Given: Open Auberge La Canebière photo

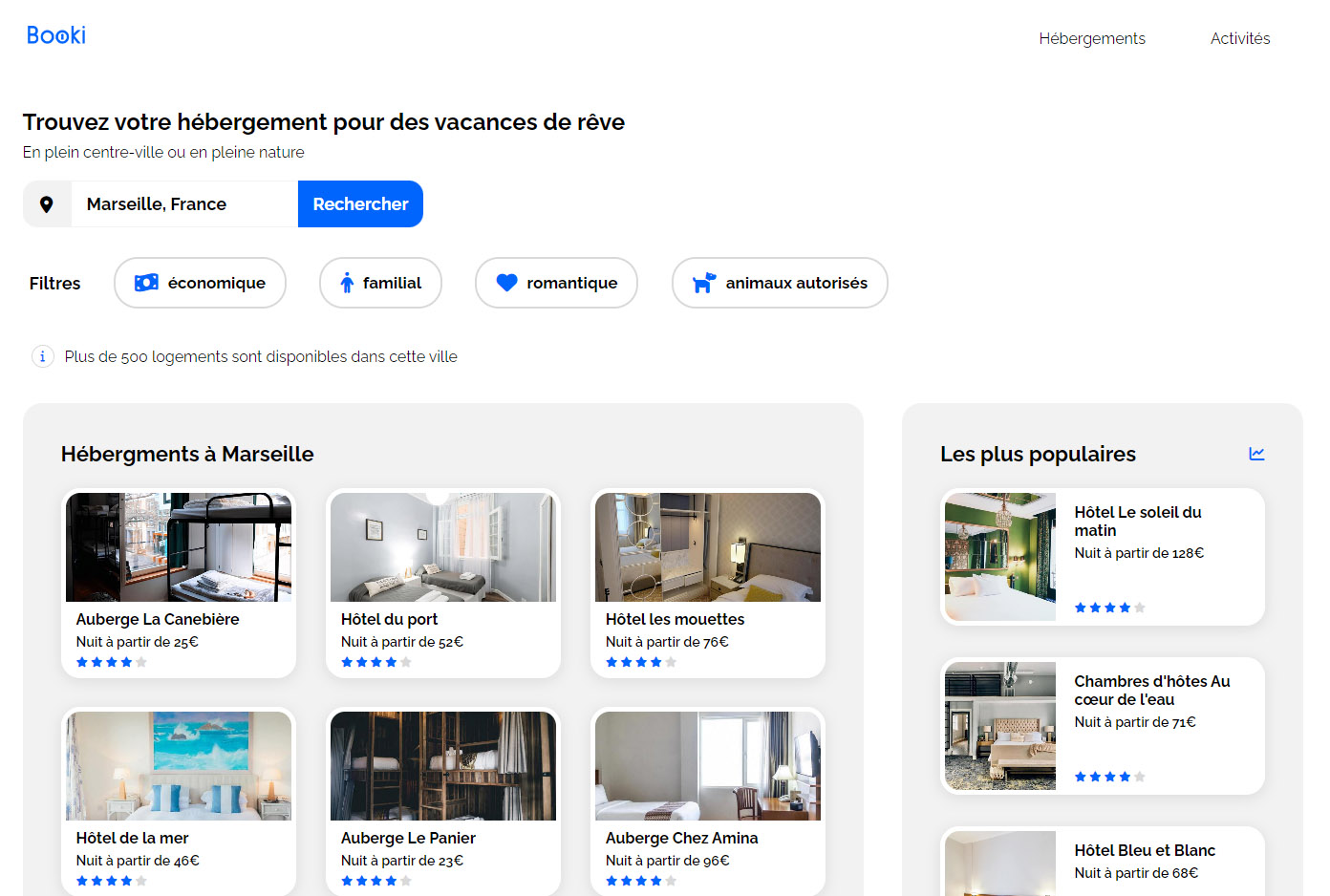Looking at the screenshot, I should pos(179,547).
